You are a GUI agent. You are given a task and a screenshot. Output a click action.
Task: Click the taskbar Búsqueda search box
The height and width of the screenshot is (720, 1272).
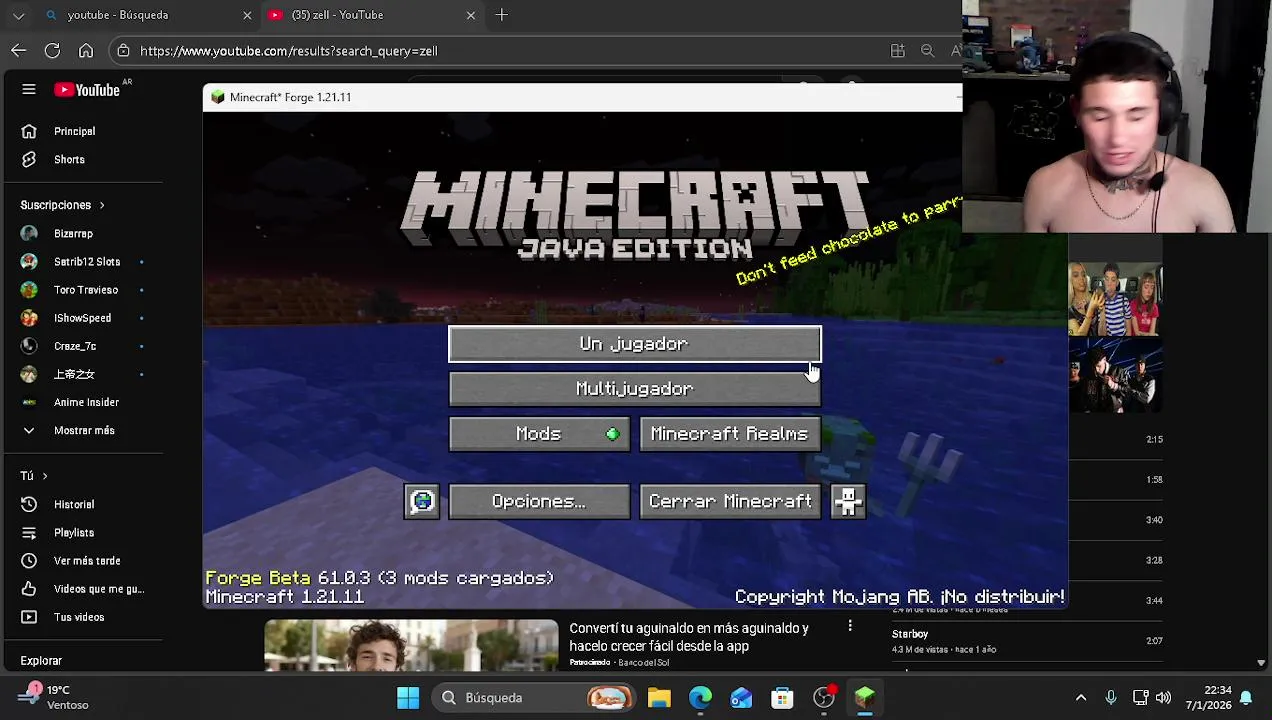[x=535, y=698]
